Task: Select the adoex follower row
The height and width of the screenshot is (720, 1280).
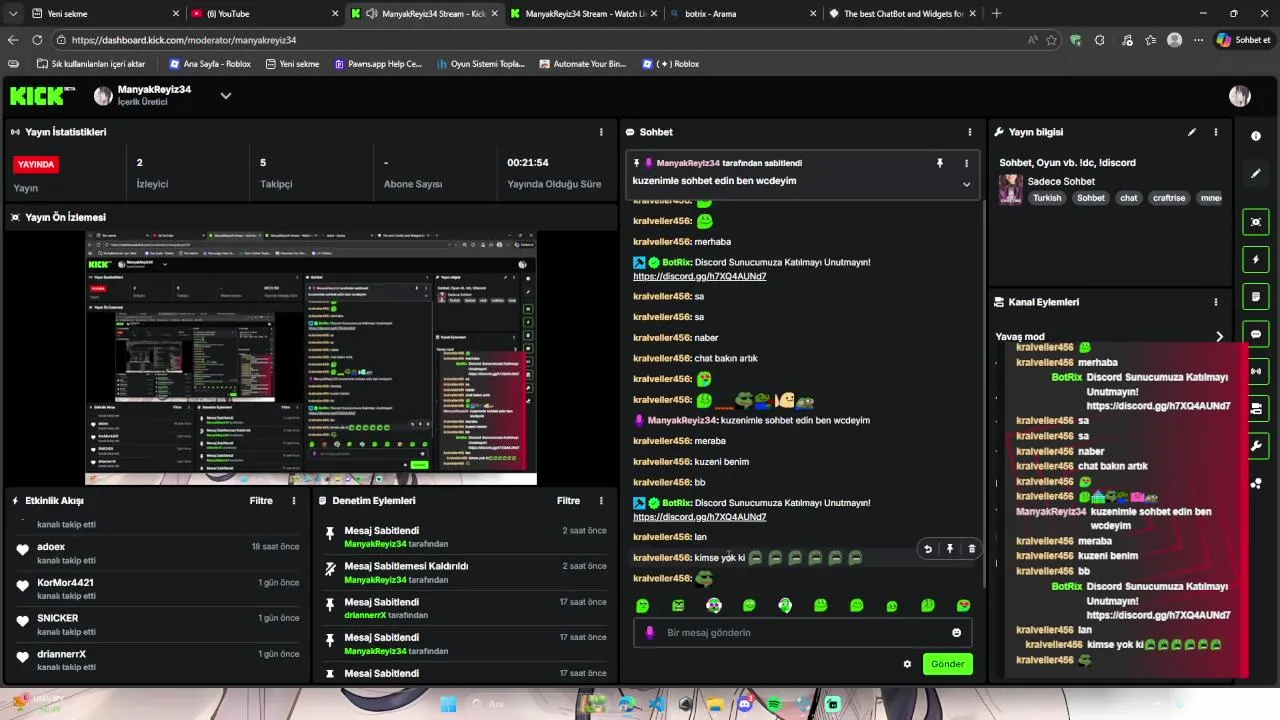Action: click(158, 553)
